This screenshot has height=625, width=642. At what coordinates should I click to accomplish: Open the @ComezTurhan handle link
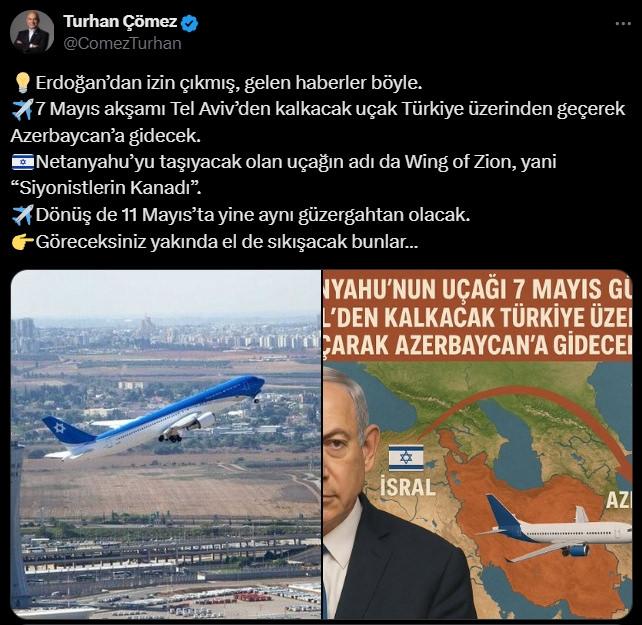point(122,43)
